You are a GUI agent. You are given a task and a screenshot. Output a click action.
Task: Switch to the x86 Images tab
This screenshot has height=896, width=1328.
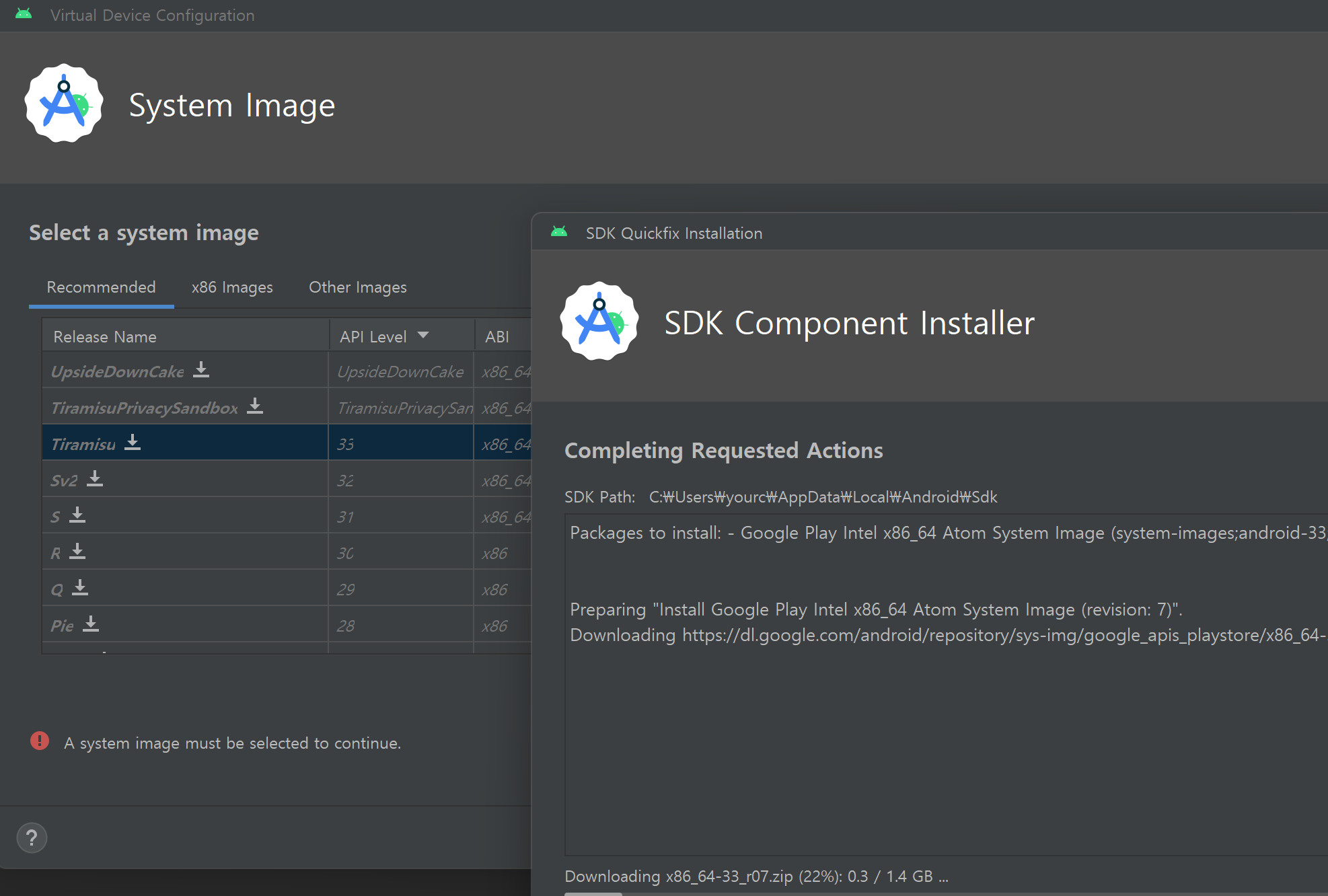[232, 287]
